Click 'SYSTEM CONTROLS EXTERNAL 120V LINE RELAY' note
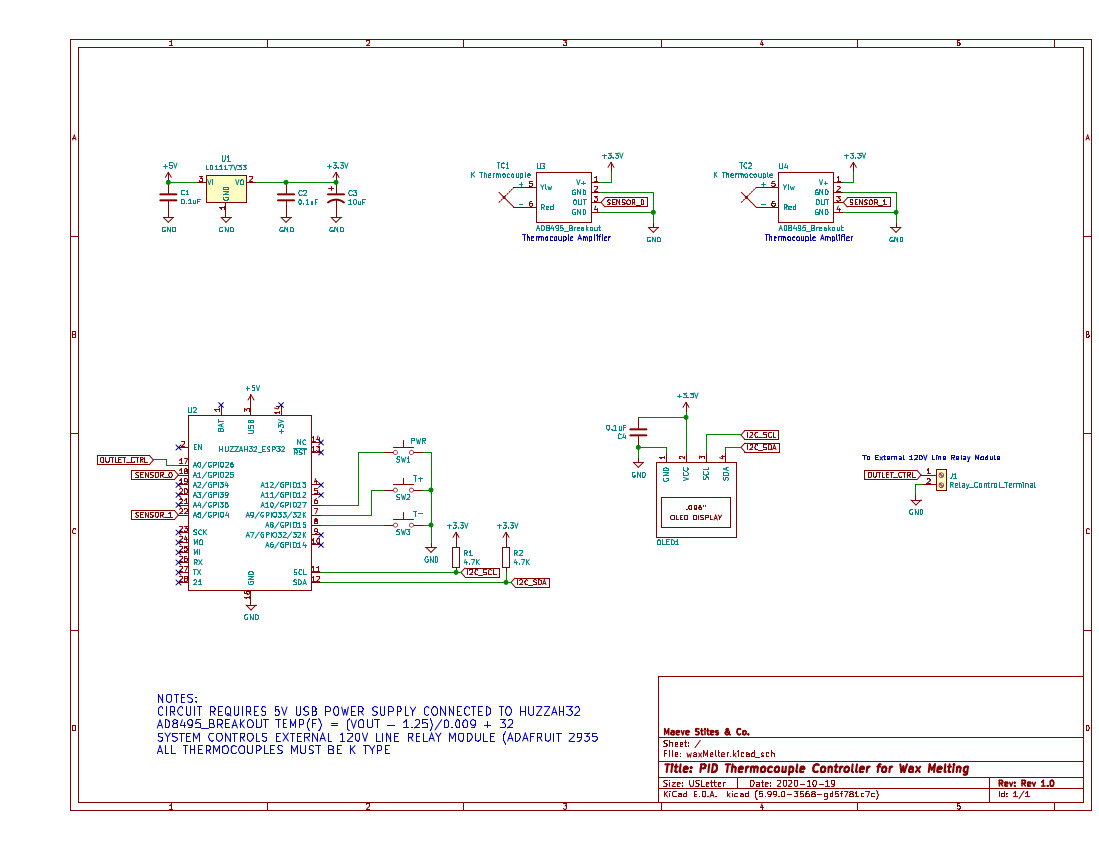Image resolution: width=1099 pixels, height=849 pixels. [x=377, y=737]
